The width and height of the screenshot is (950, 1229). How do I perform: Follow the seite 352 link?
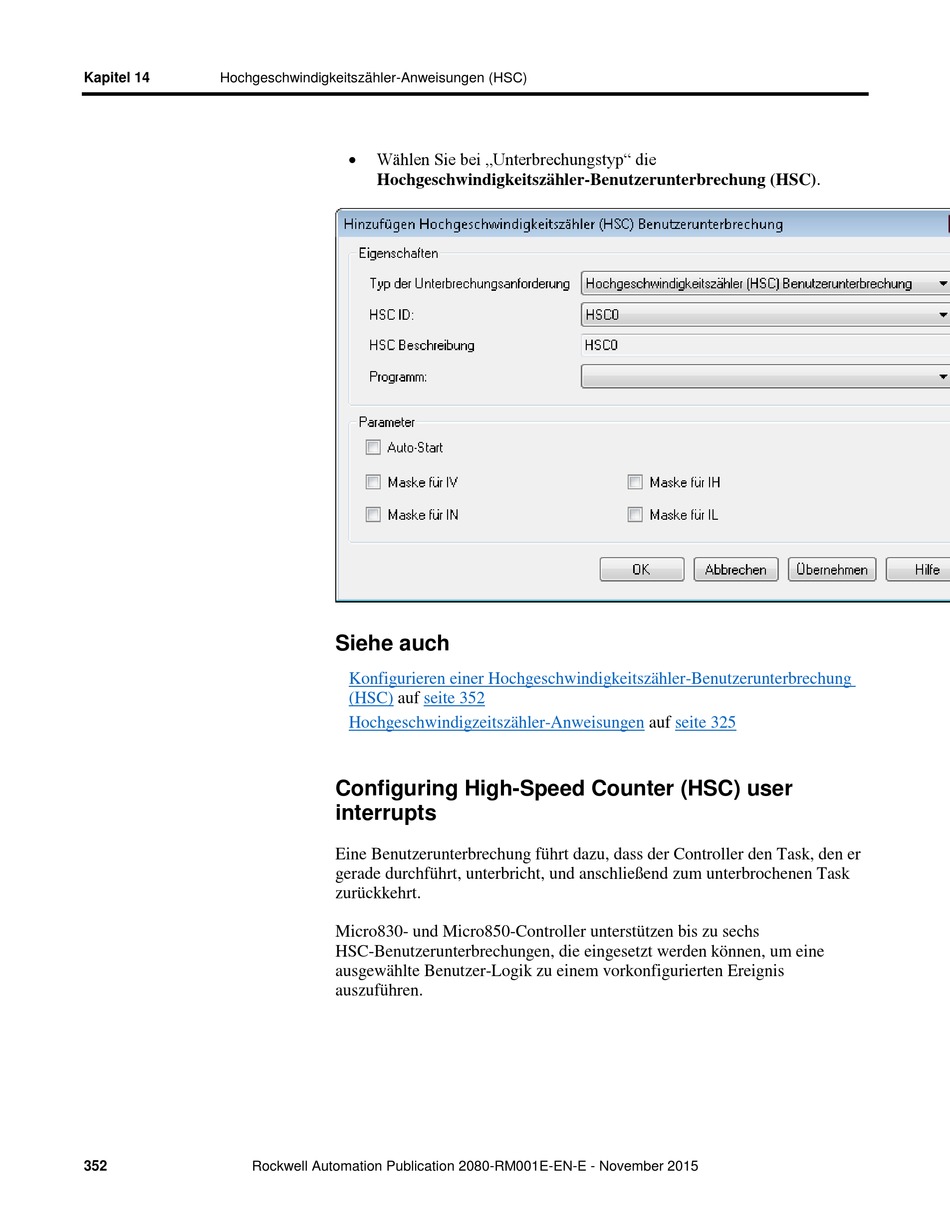click(454, 698)
